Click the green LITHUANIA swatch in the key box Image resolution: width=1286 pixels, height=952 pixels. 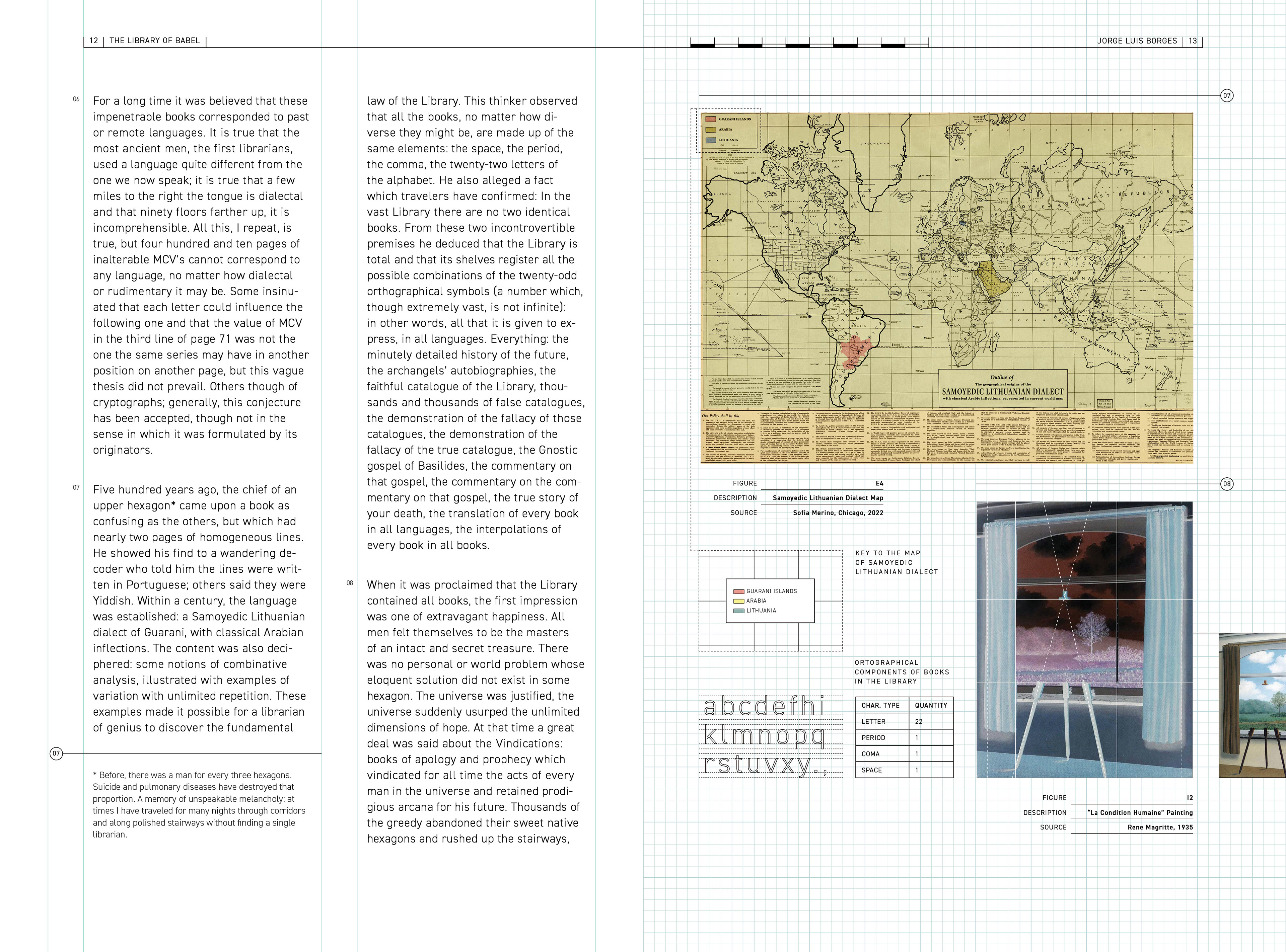click(739, 611)
